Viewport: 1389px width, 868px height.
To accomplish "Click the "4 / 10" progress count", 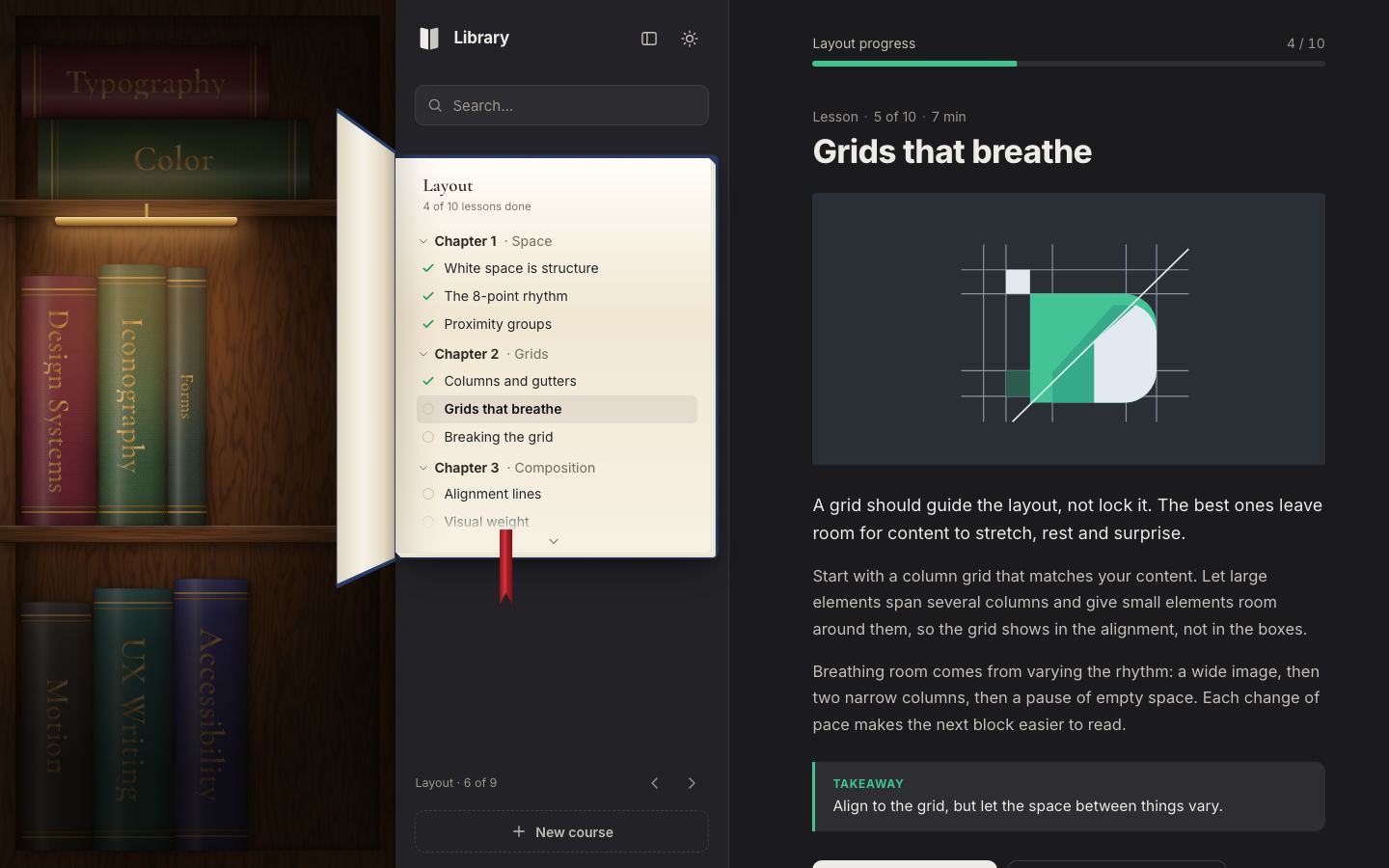I will pyautogui.click(x=1305, y=43).
